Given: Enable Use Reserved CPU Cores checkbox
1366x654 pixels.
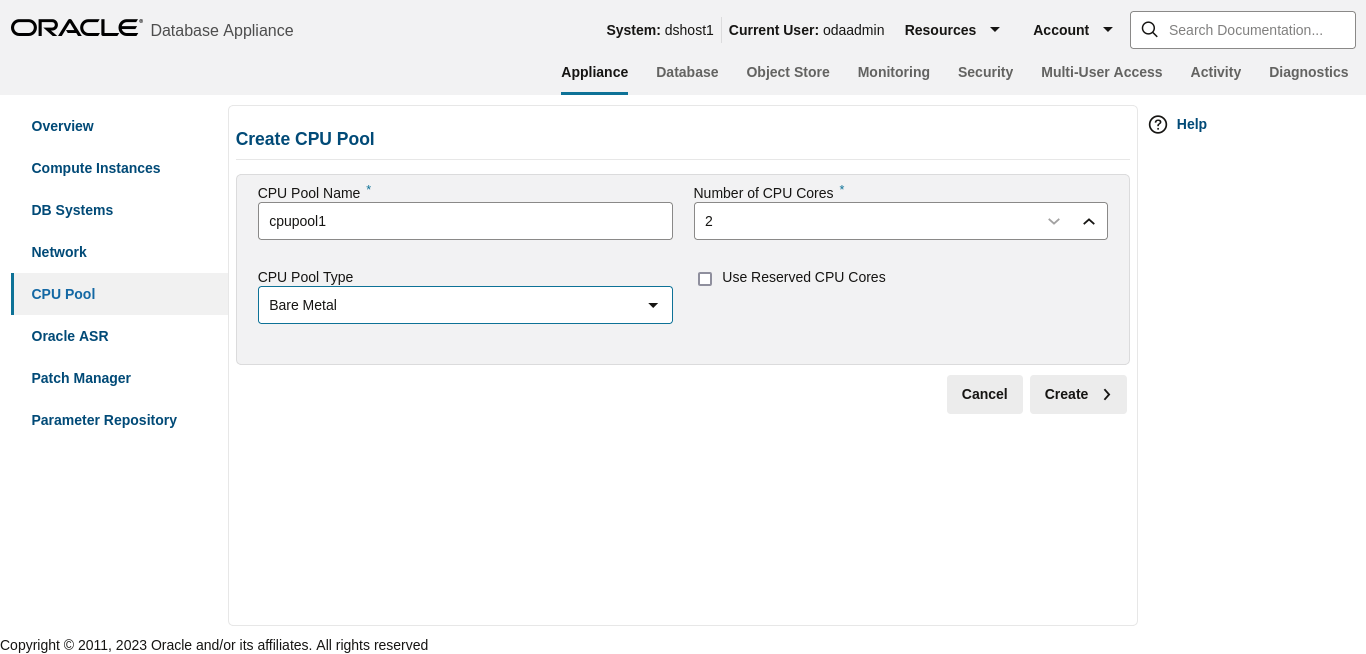Looking at the screenshot, I should (705, 279).
